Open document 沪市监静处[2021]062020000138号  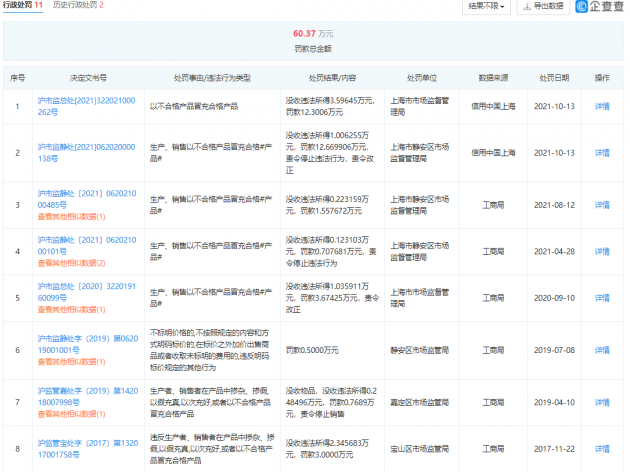86,153
